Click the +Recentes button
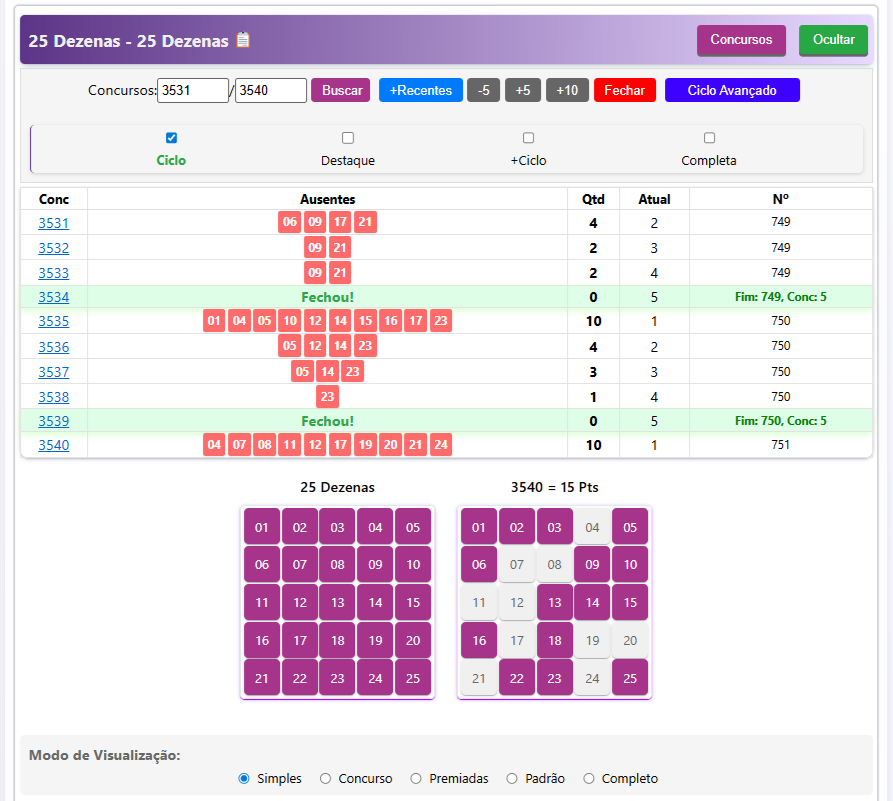Viewport: 893px width, 801px height. (420, 90)
